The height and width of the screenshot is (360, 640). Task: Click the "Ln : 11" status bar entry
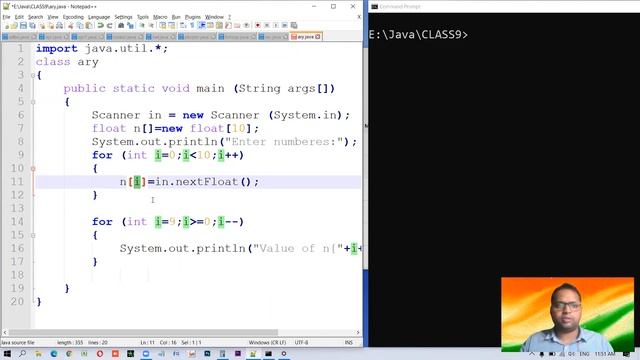tap(148, 342)
